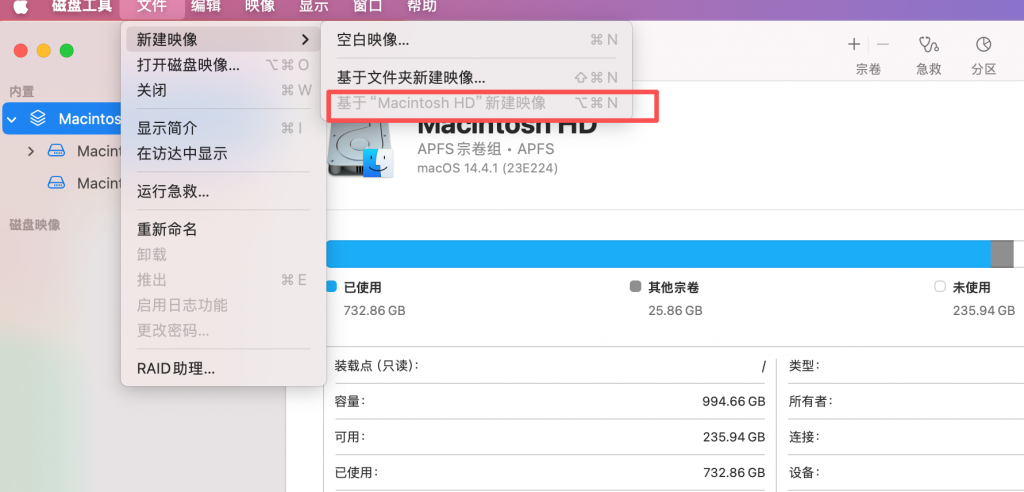
Task: Click the First Aid (急救) stethoscope icon
Action: click(929, 45)
